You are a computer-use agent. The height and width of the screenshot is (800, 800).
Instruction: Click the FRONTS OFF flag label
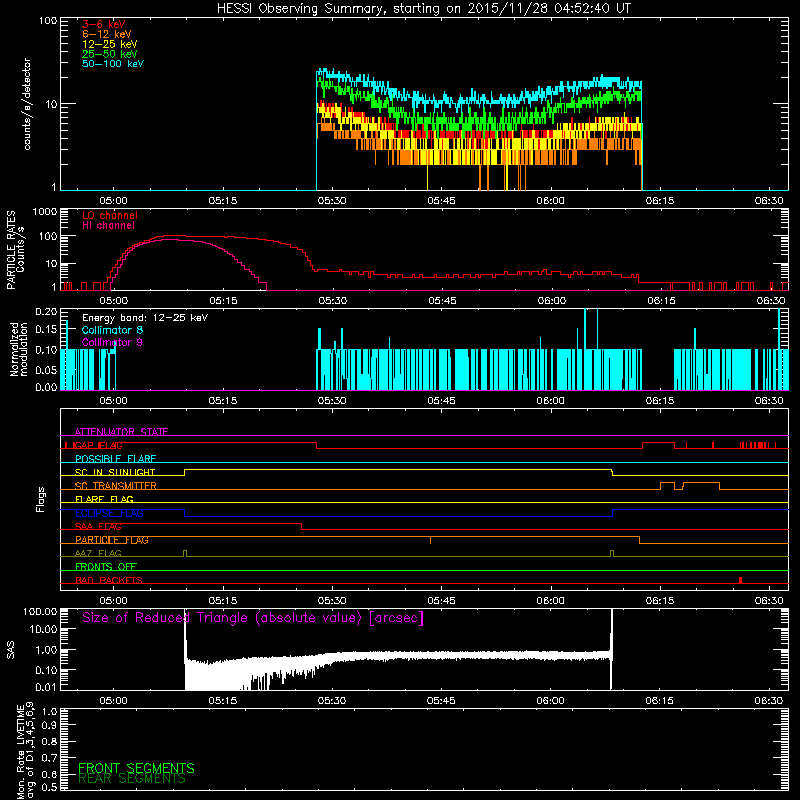106,566
